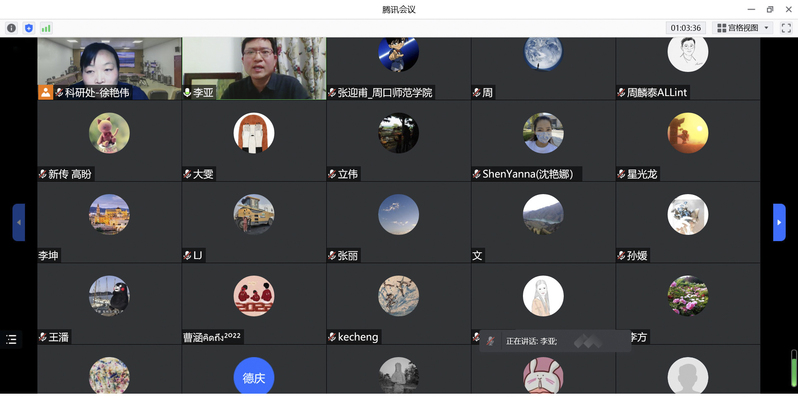This screenshot has height=397, width=798.
Task: Toggle fullscreen mode icon
Action: tap(786, 28)
